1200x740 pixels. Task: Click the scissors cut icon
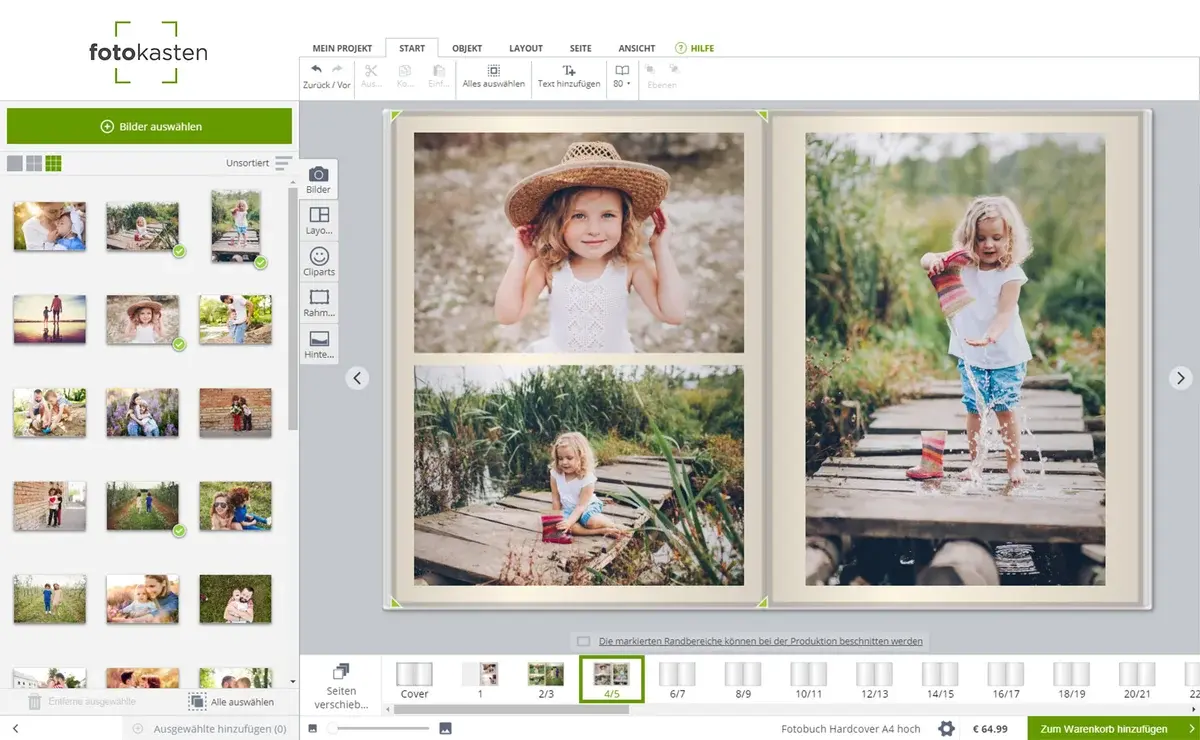click(371, 71)
